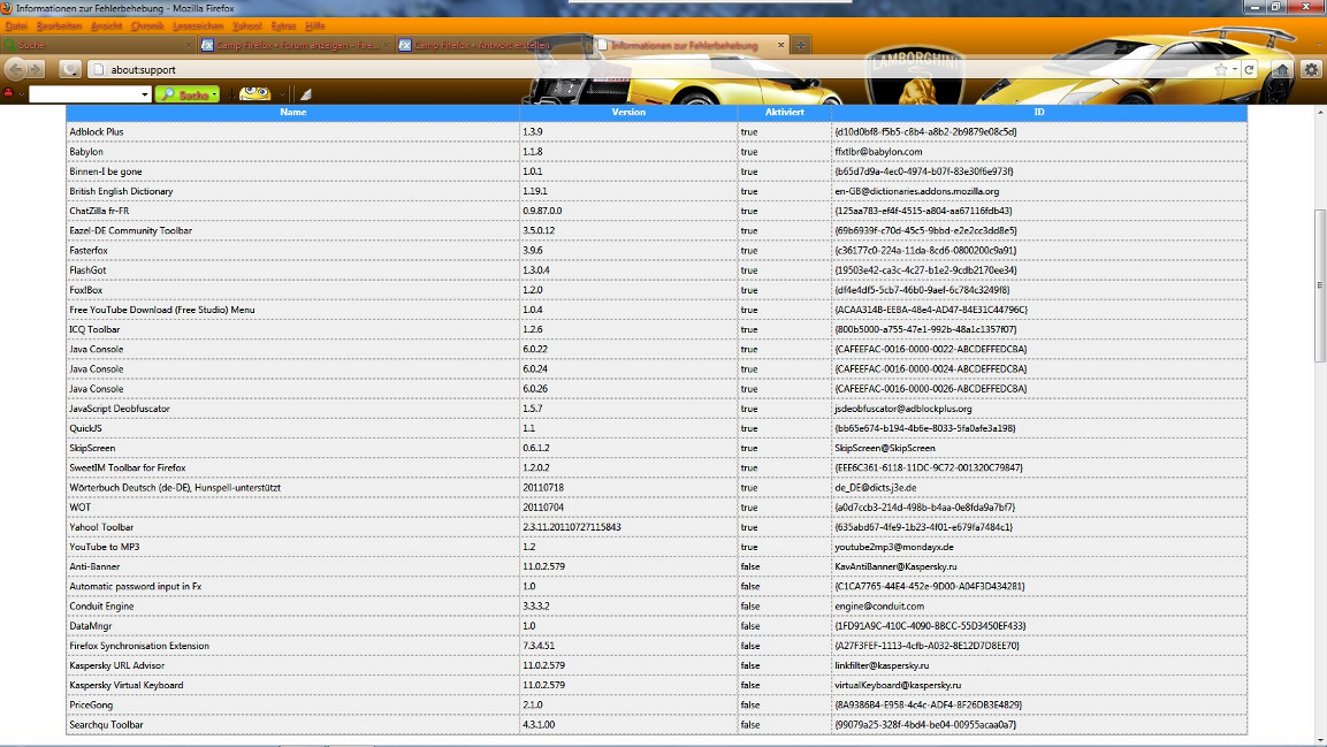Click the 'false' value for Conduit Engine
The image size is (1327, 747).
pyautogui.click(x=750, y=606)
